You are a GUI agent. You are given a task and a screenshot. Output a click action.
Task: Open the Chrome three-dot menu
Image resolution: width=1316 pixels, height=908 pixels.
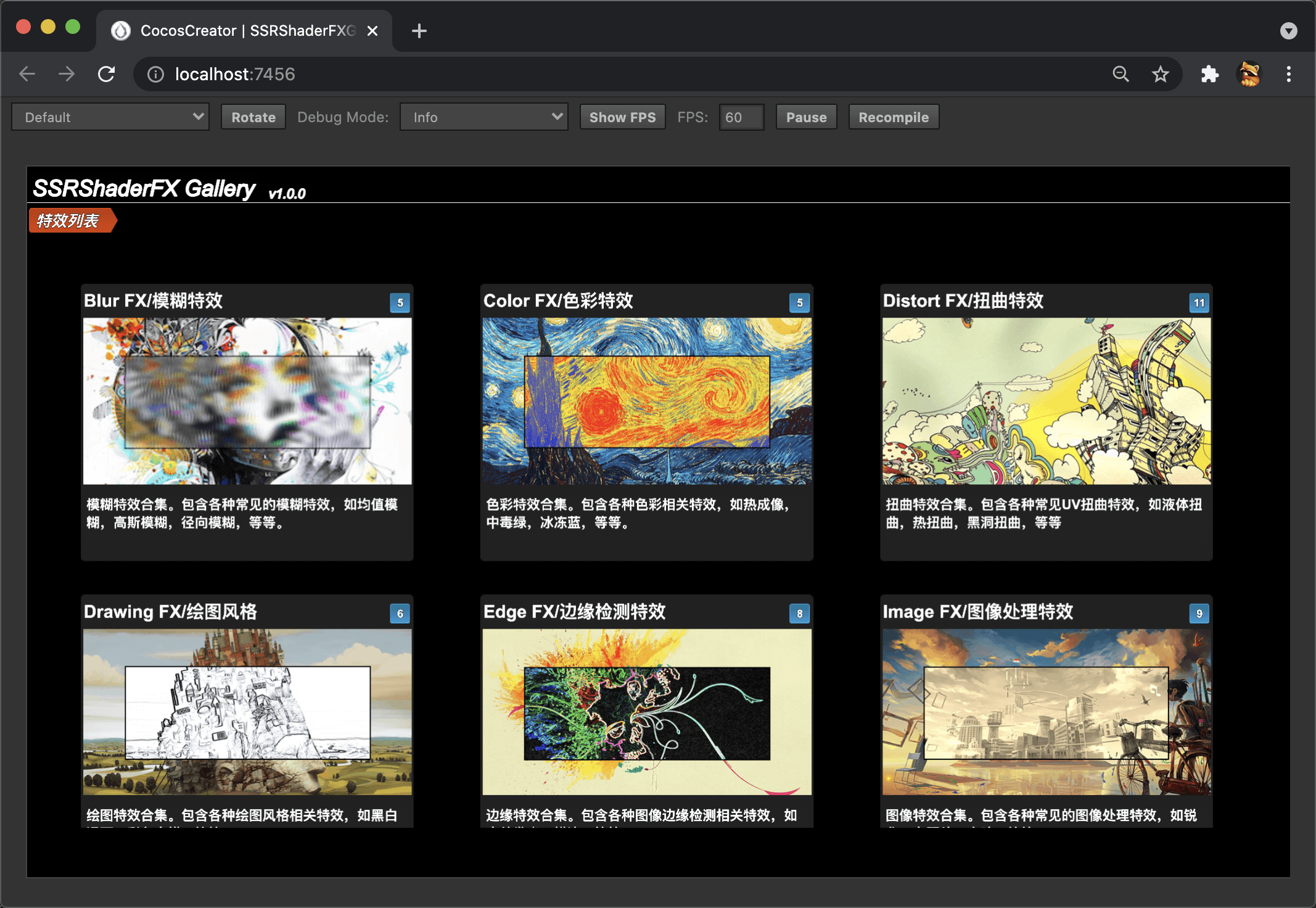pyautogui.click(x=1288, y=74)
